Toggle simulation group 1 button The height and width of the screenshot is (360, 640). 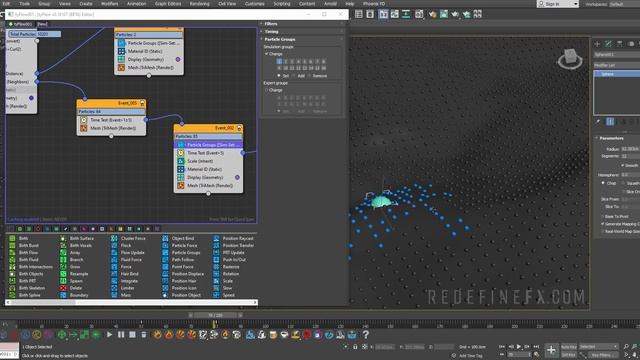tap(279, 62)
